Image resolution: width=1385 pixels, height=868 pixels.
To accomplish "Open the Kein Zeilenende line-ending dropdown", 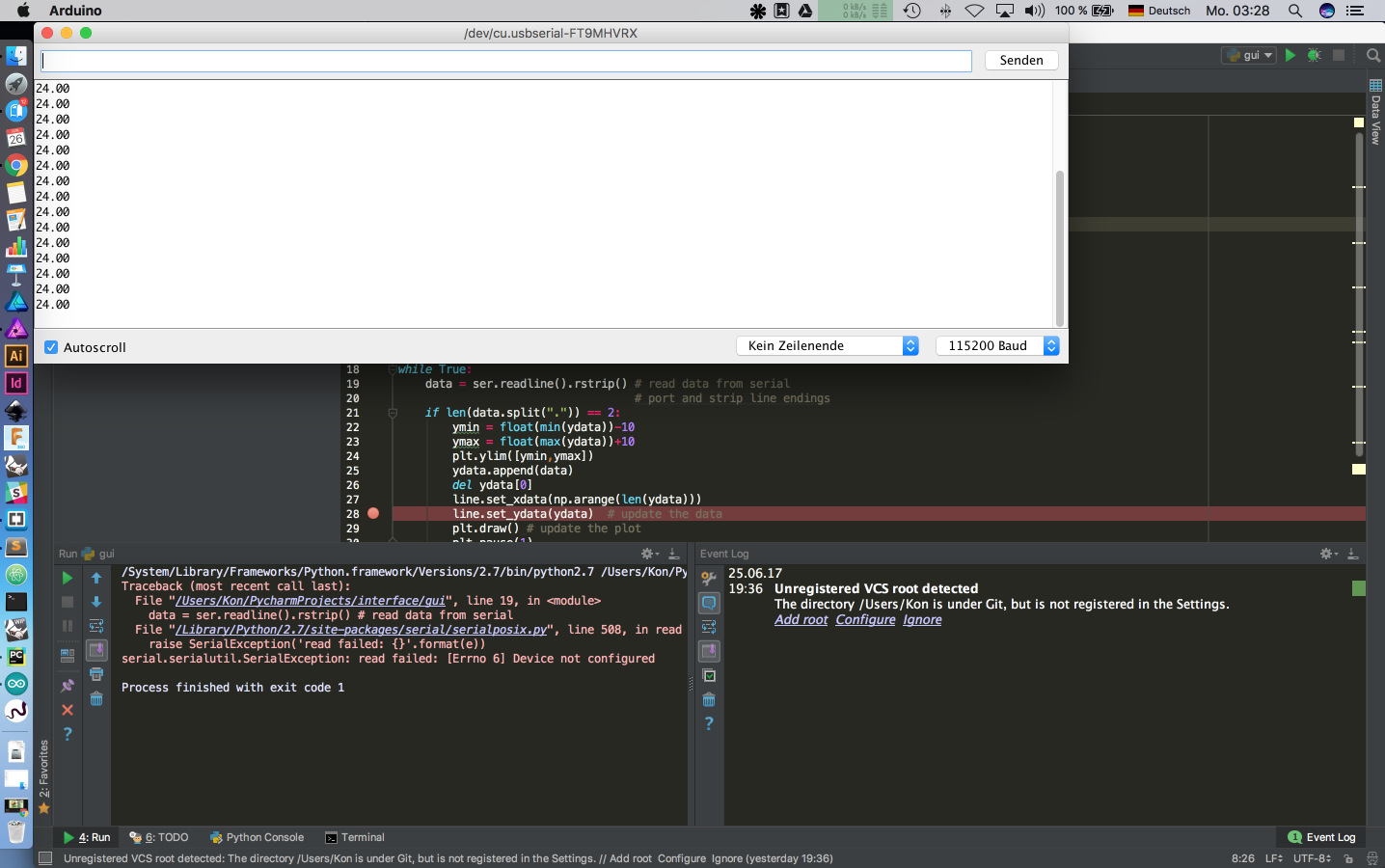I will 828,345.
